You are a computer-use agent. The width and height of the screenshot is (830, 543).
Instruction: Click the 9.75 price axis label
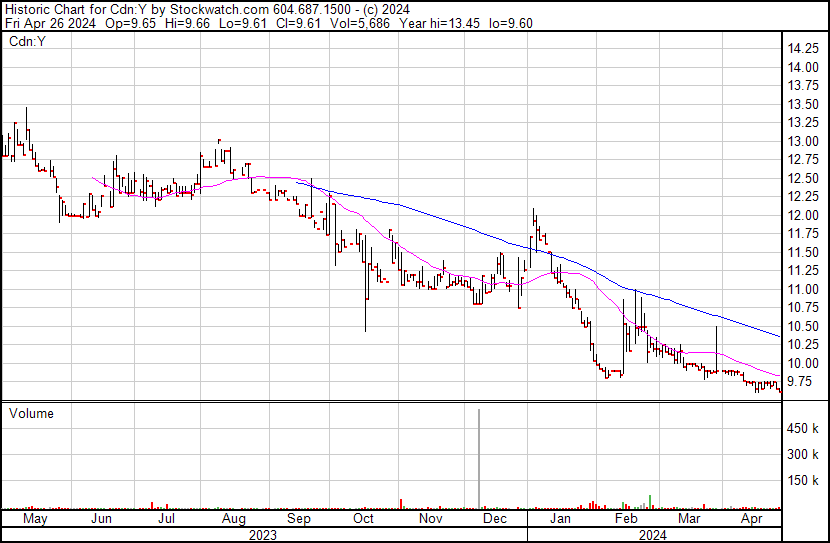point(799,382)
